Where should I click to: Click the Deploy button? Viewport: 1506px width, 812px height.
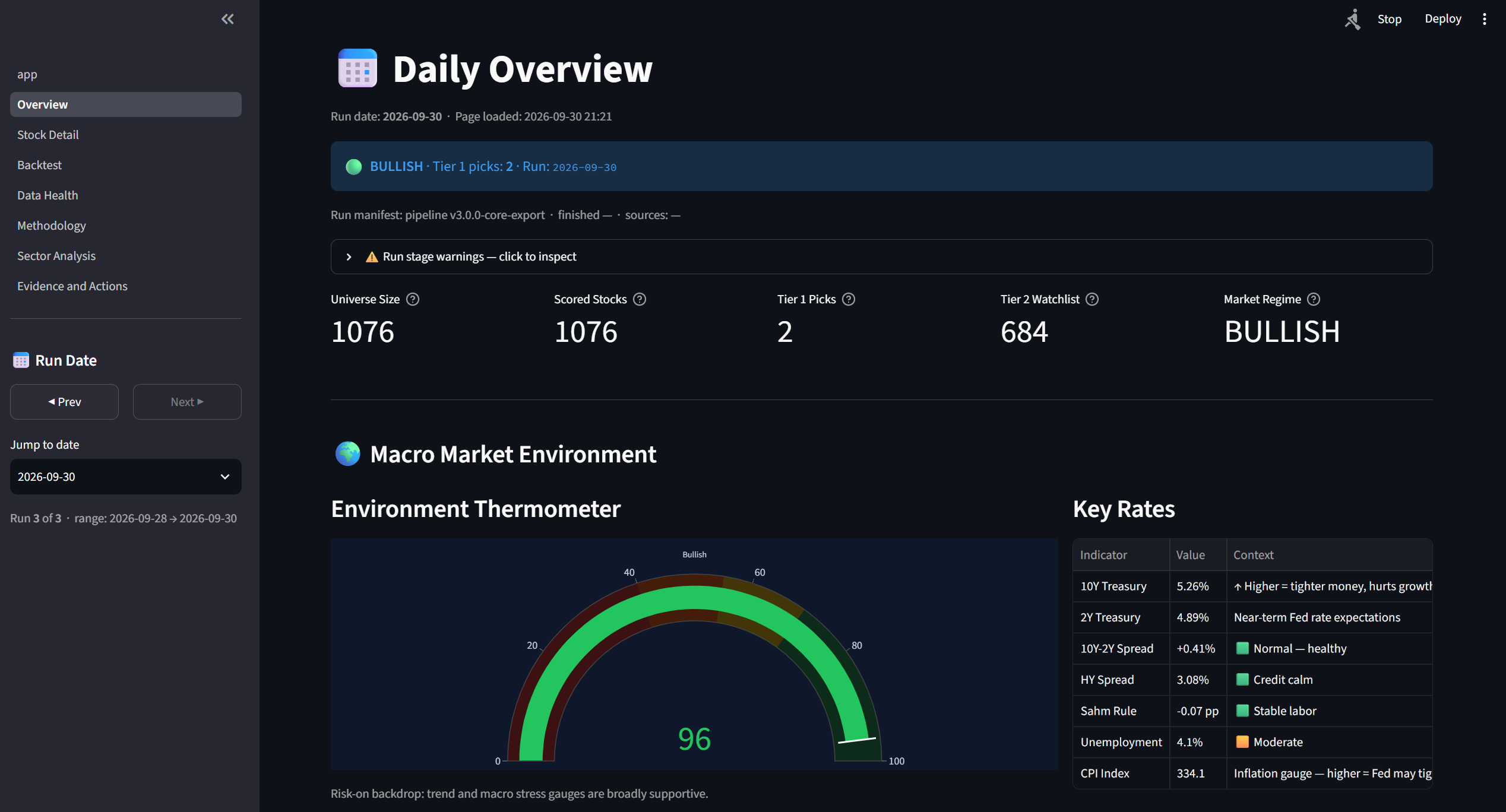pyautogui.click(x=1443, y=19)
